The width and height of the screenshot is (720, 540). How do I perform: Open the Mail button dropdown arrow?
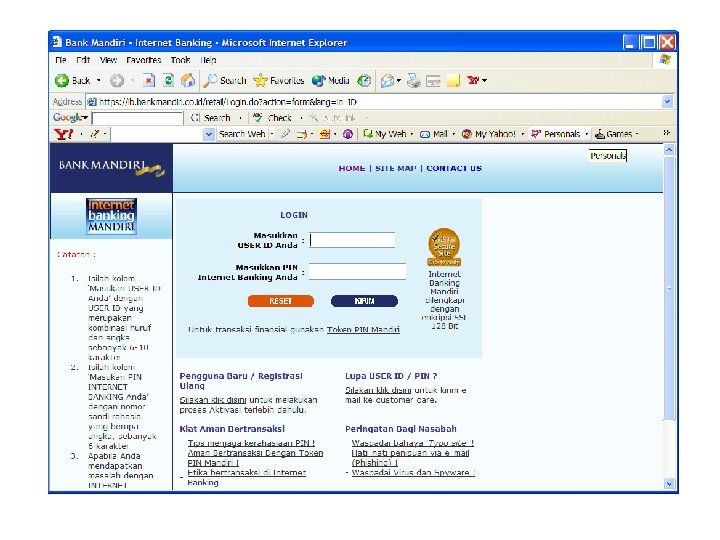point(399,81)
